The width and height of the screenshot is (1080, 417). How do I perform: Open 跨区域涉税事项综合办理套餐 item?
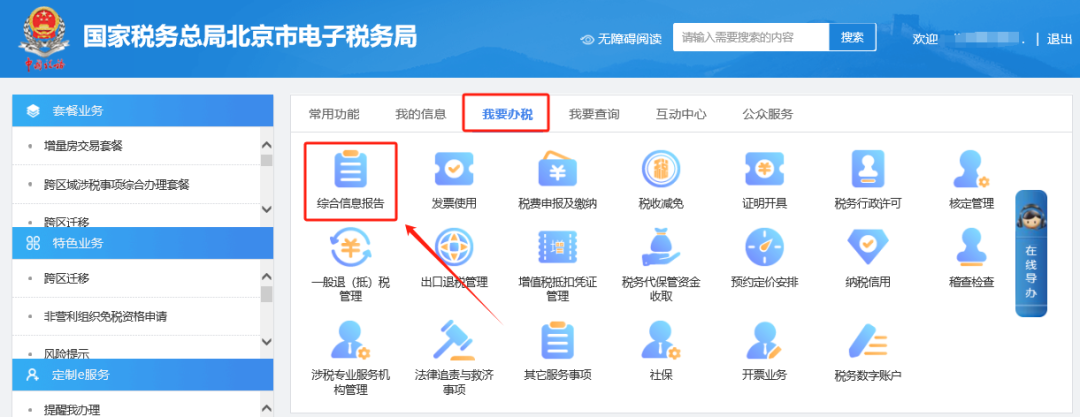tap(116, 184)
